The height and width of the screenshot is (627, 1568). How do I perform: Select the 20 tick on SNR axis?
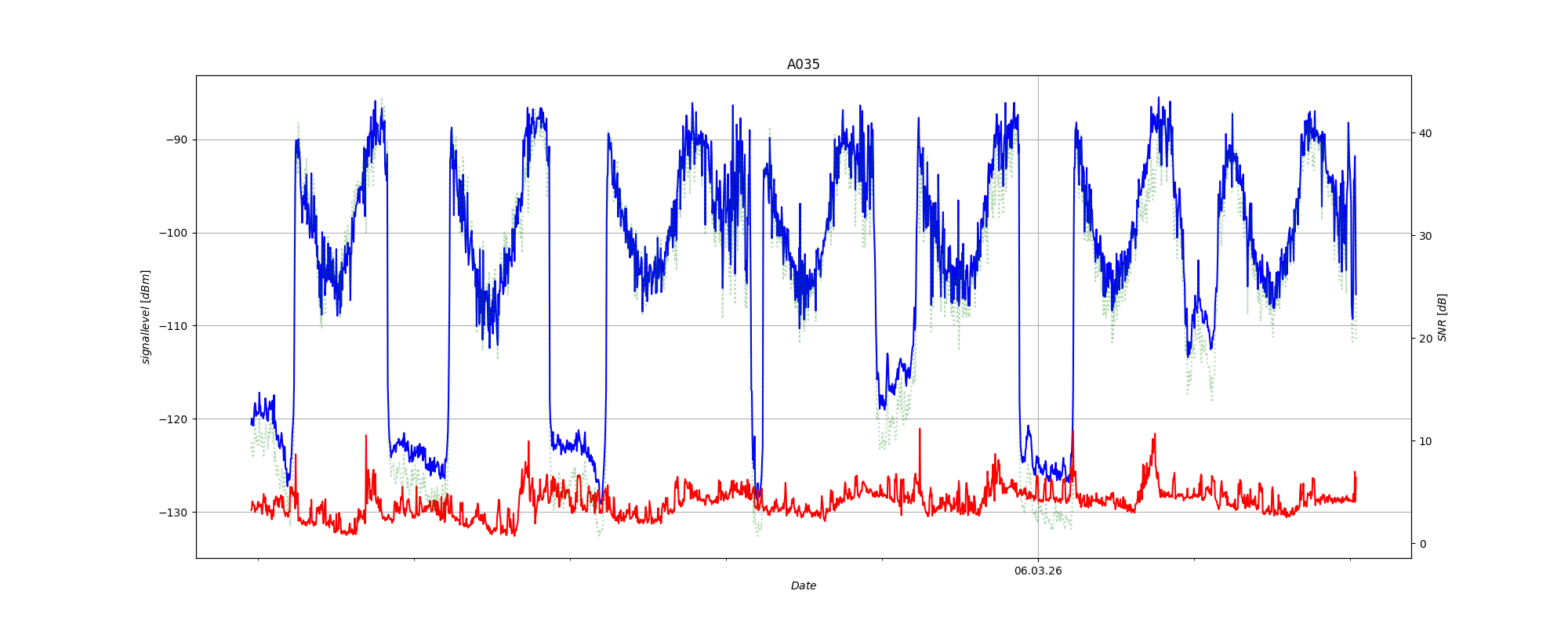(1424, 339)
